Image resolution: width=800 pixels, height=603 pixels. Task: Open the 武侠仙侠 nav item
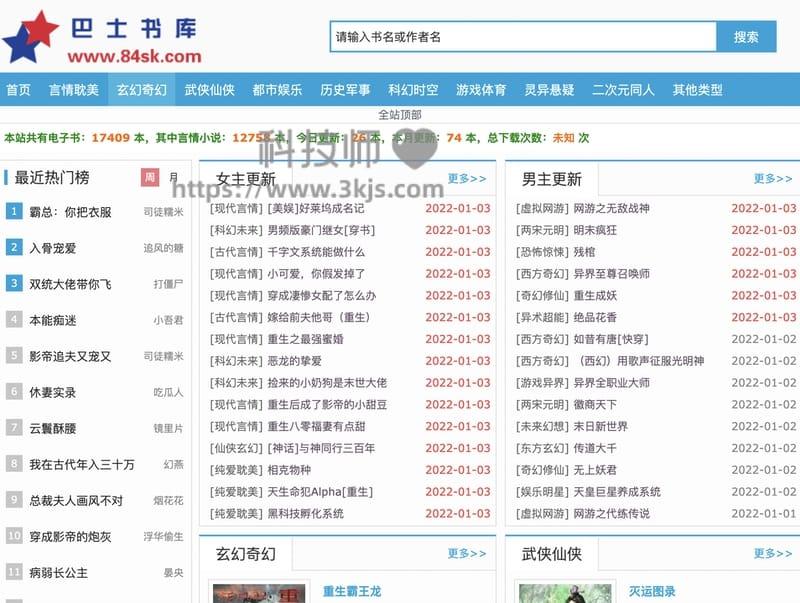click(x=209, y=90)
